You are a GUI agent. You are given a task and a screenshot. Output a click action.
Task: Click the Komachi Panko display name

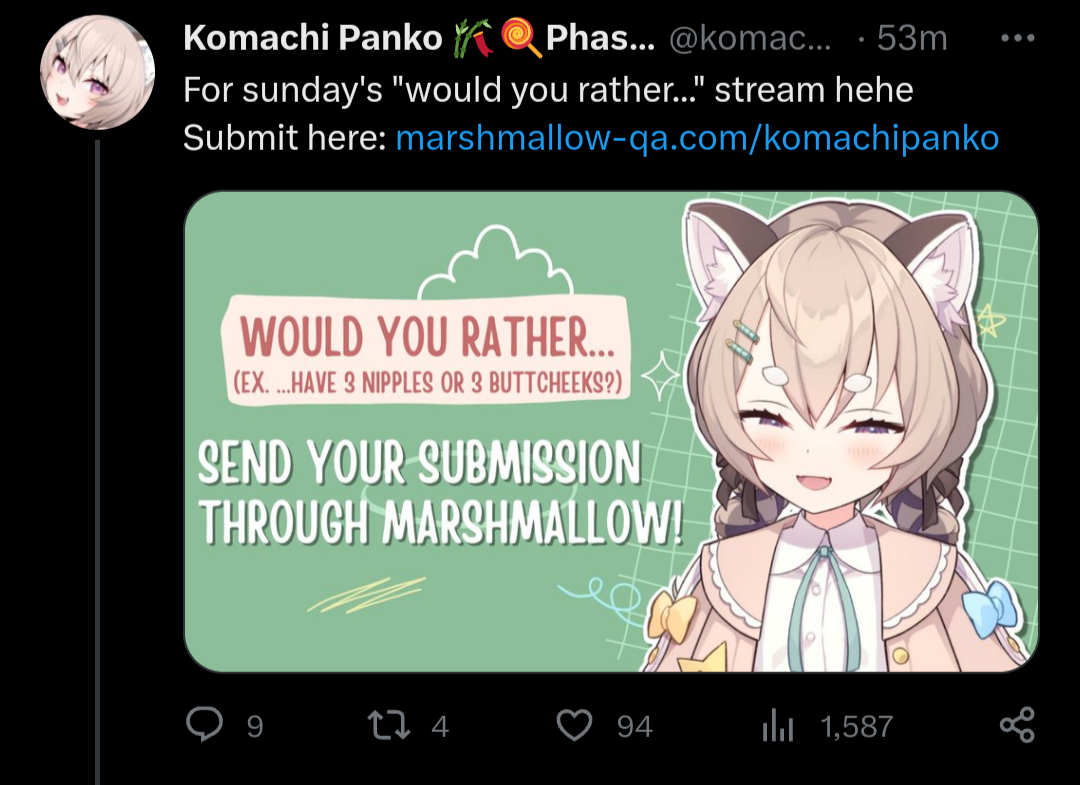pyautogui.click(x=313, y=38)
